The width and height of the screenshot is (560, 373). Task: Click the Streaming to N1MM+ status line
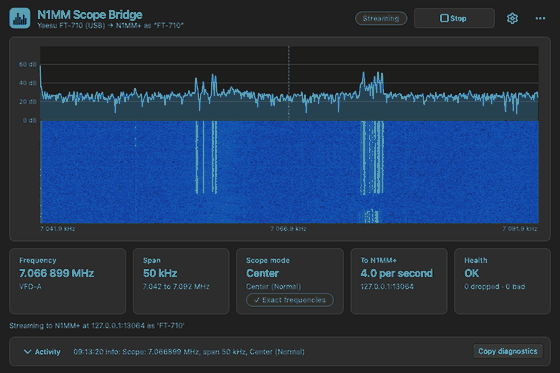(97, 325)
